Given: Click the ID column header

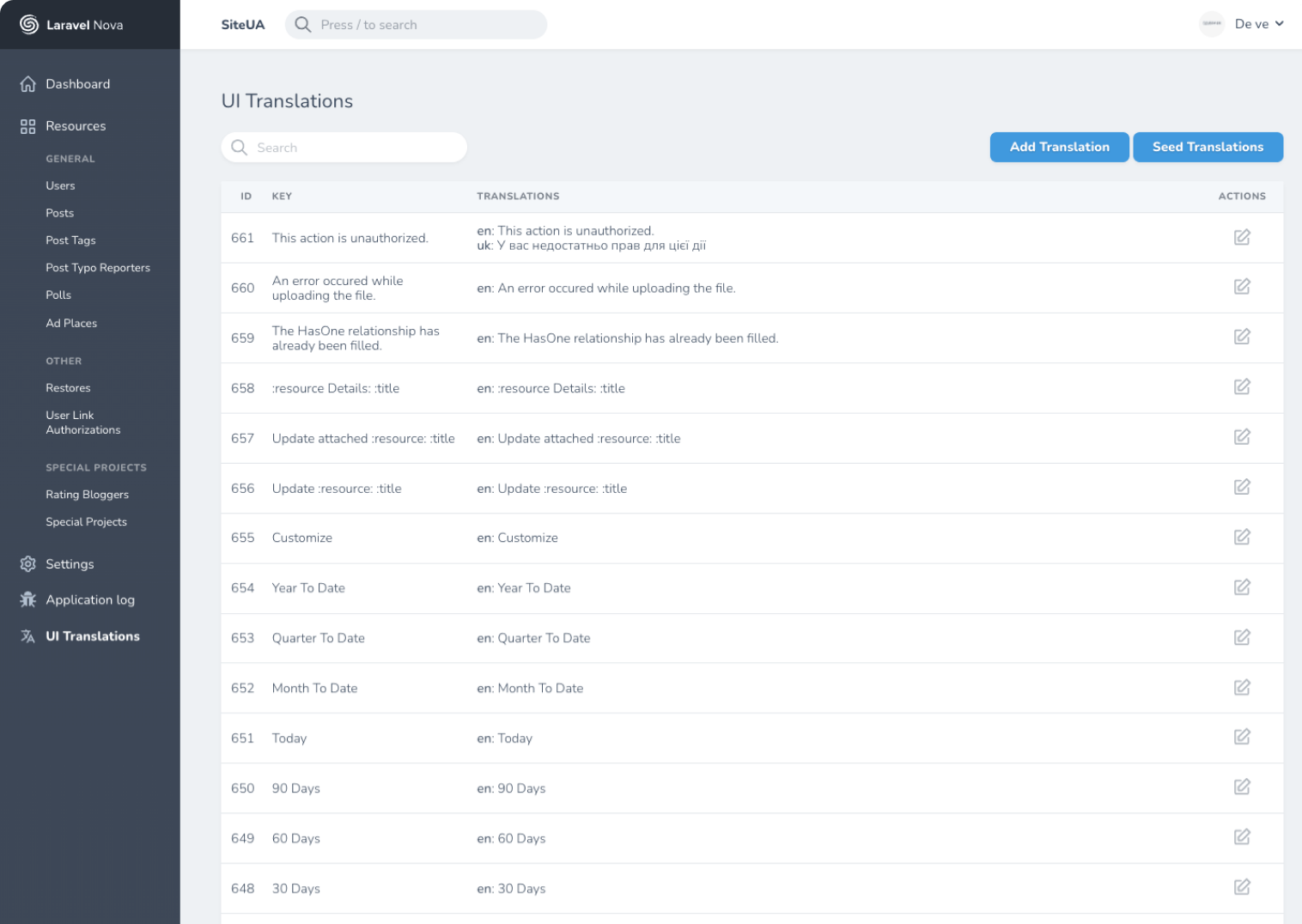Looking at the screenshot, I should click(x=246, y=196).
